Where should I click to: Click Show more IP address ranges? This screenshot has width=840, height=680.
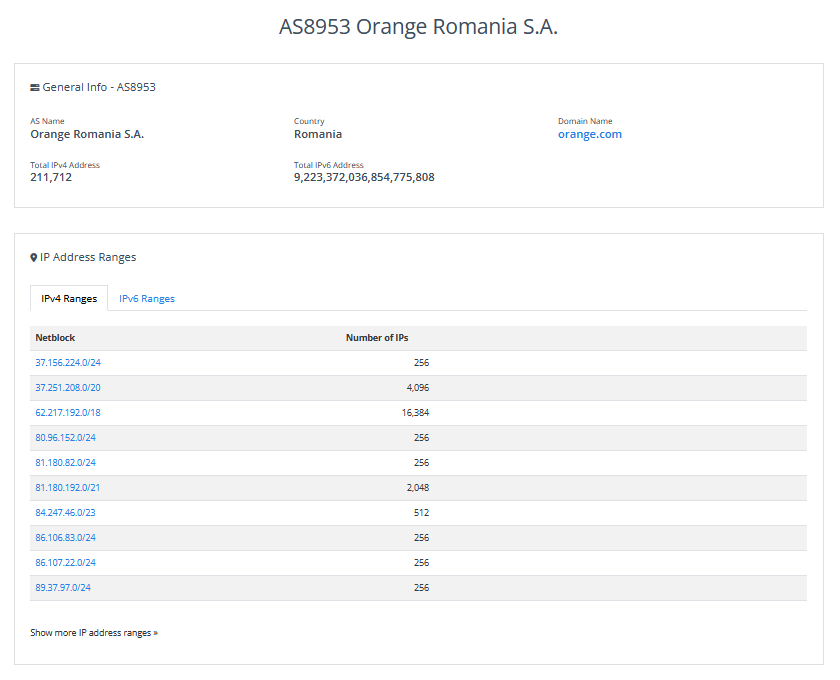pyautogui.click(x=94, y=633)
